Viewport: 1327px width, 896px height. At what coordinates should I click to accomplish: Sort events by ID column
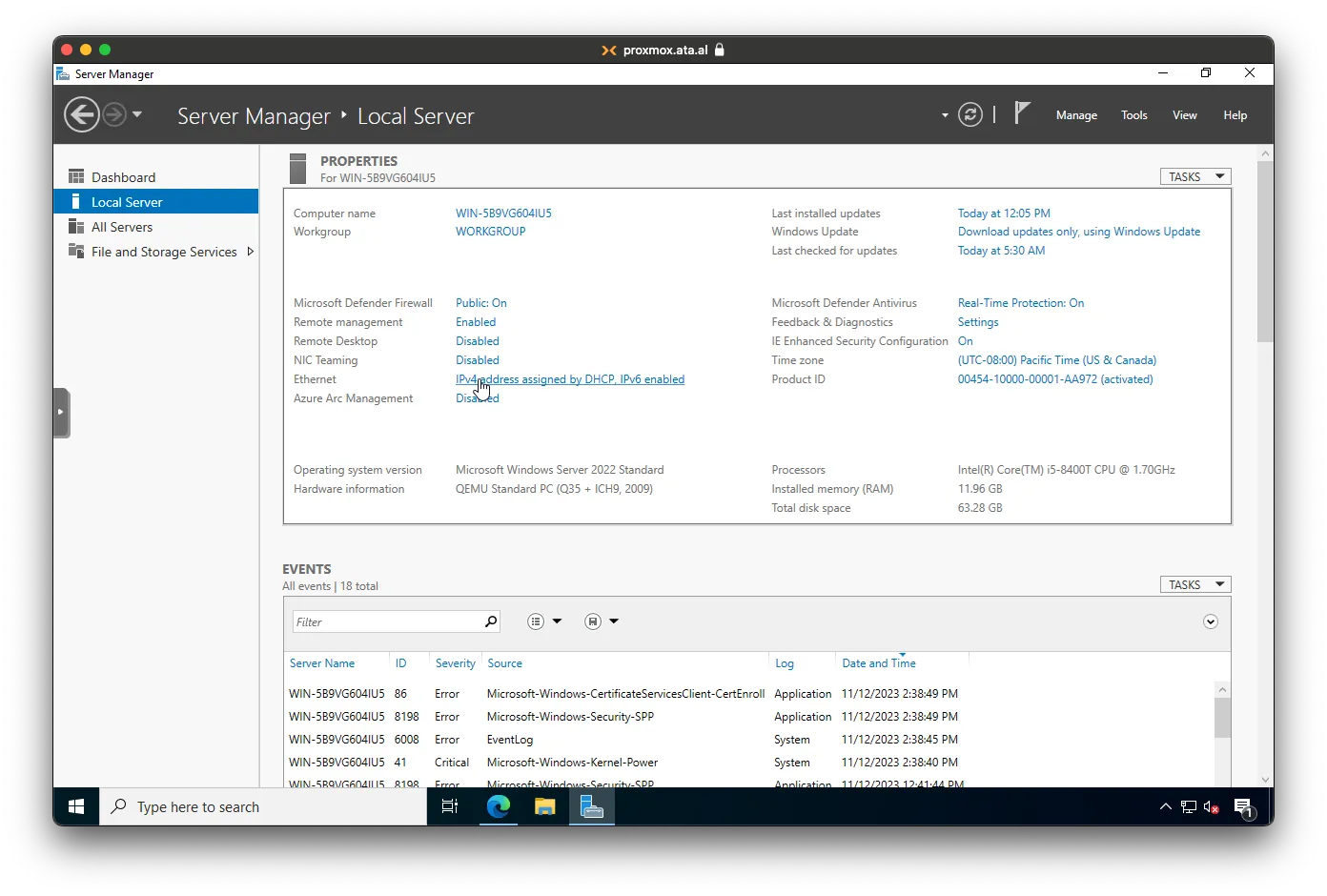tap(400, 663)
